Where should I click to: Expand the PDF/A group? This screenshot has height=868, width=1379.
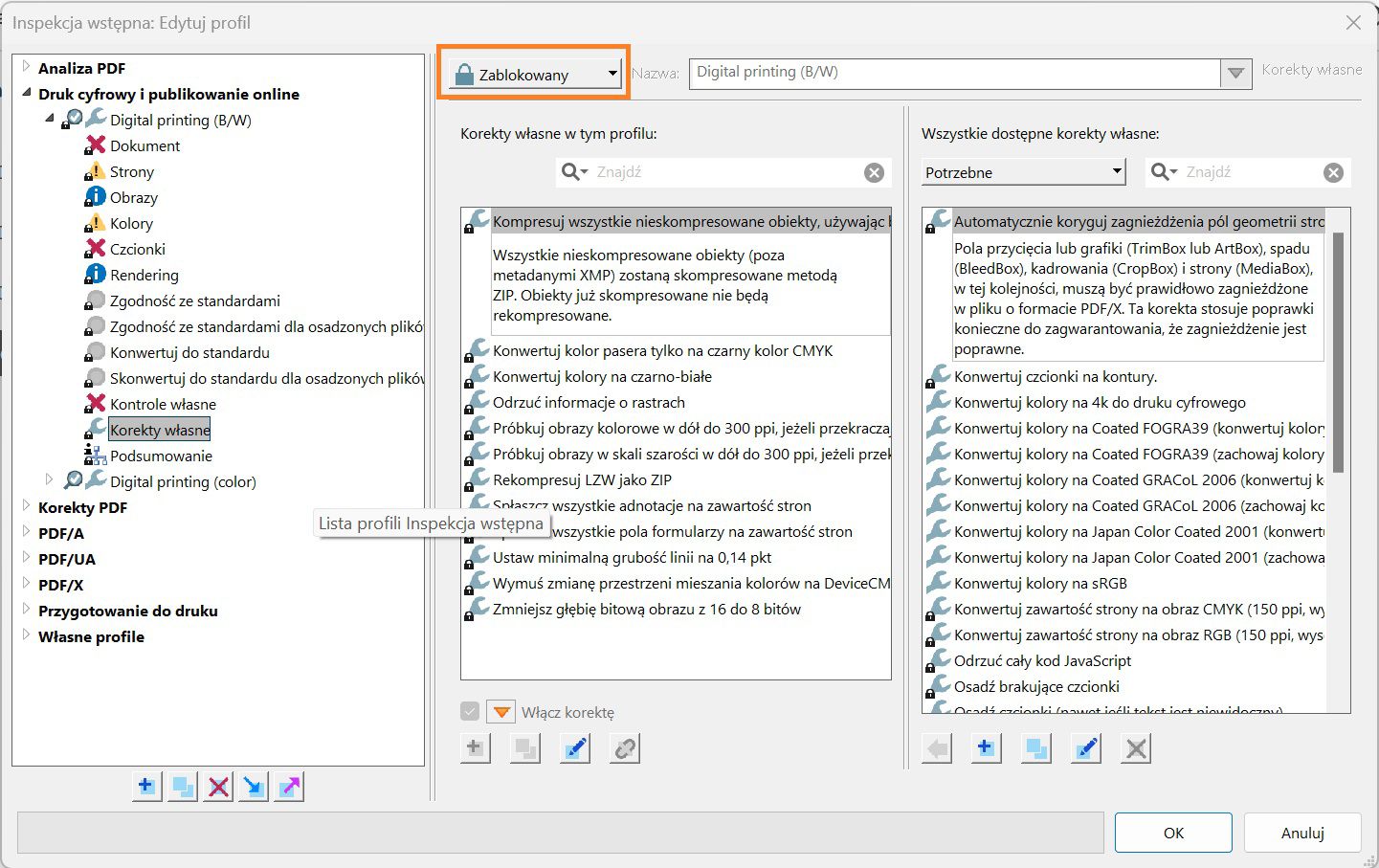click(26, 532)
